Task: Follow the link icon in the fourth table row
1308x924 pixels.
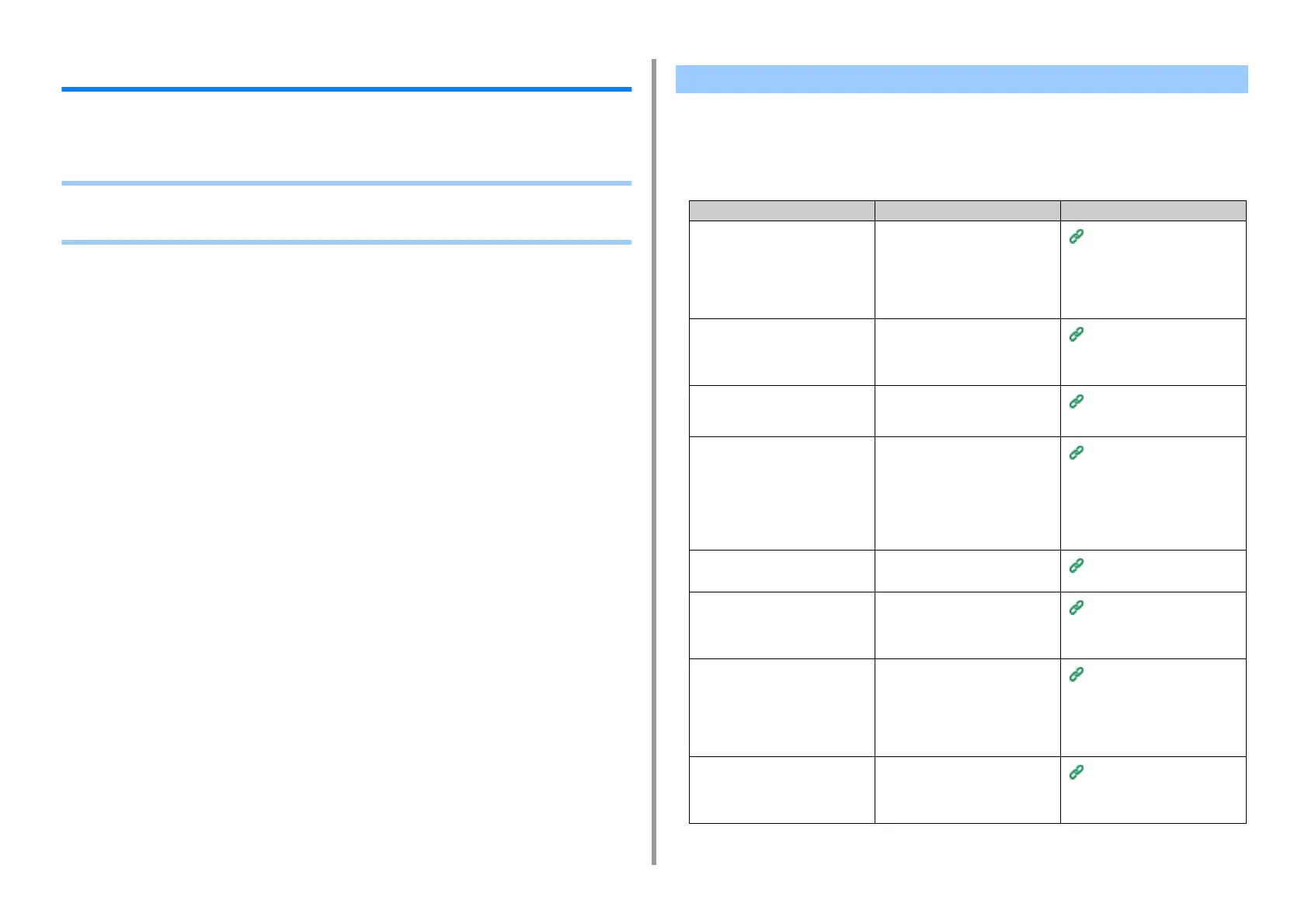Action: point(1077,453)
